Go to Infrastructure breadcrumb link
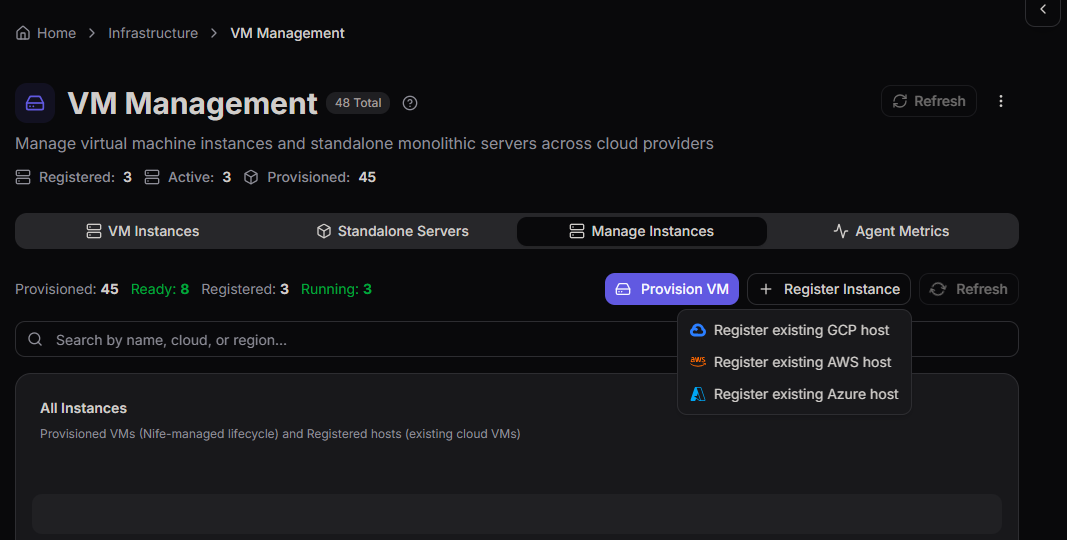The height and width of the screenshot is (540, 1067). 153,33
